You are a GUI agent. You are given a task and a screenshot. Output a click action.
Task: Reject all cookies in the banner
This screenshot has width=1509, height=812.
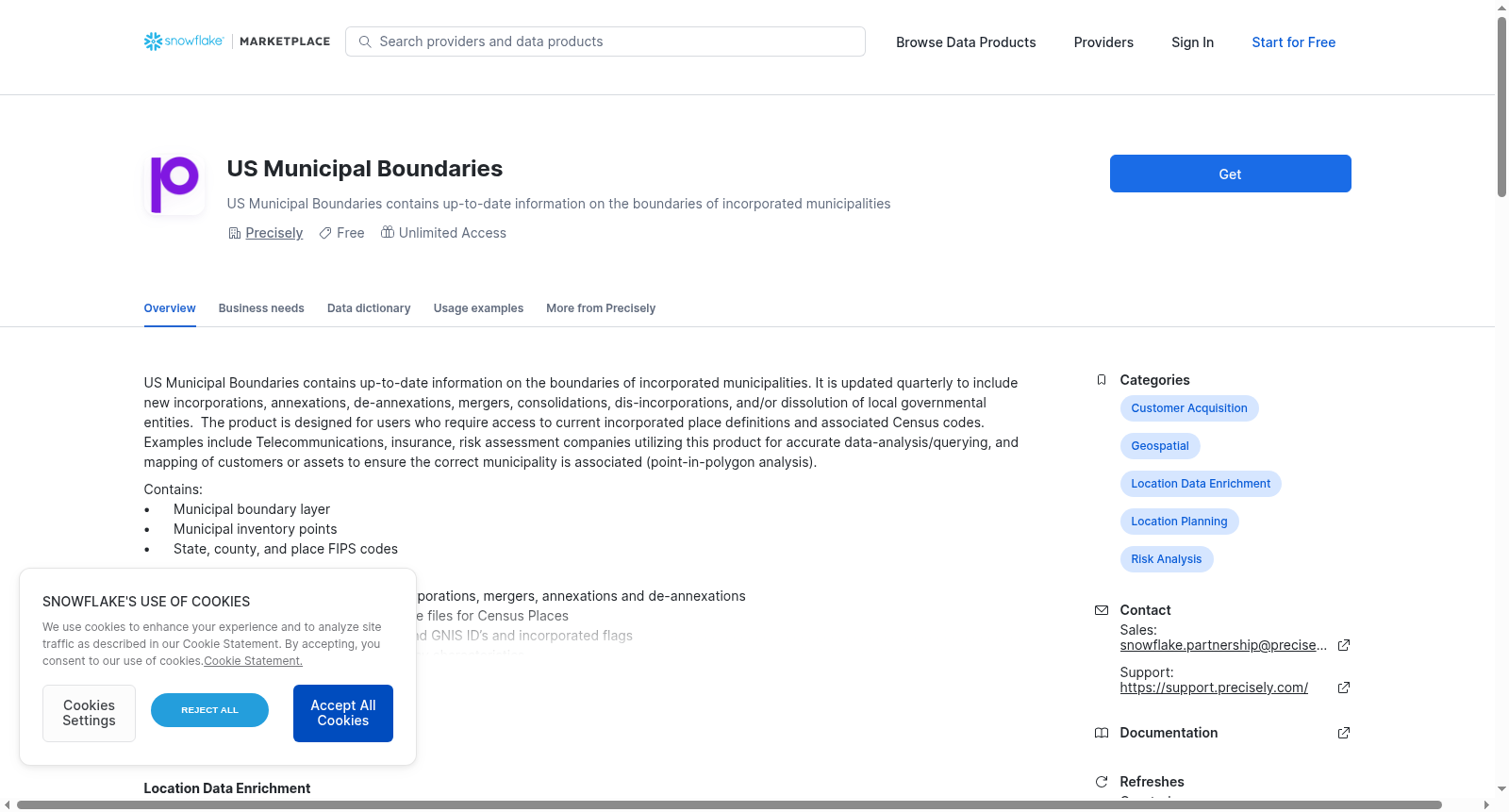click(x=209, y=710)
